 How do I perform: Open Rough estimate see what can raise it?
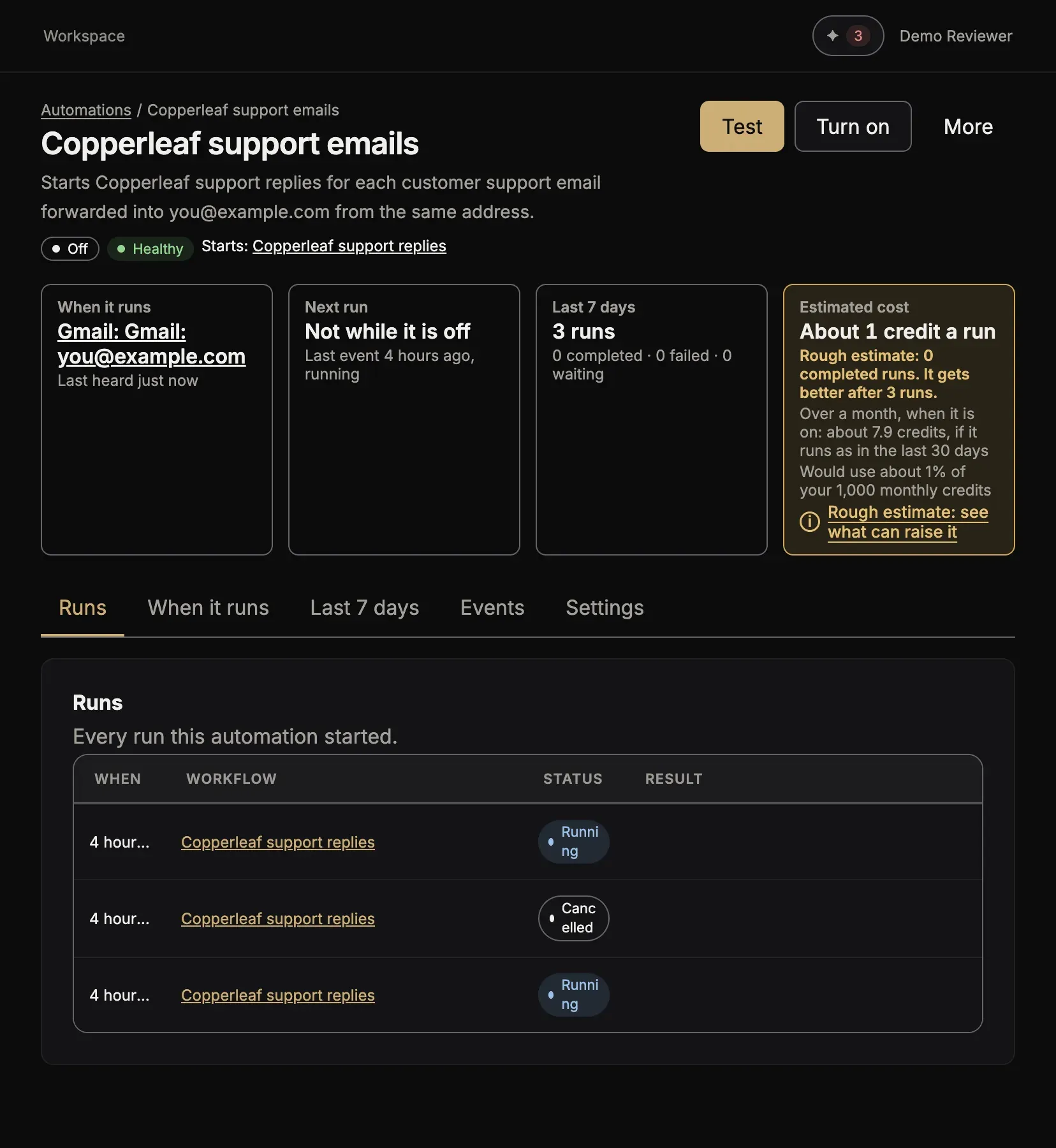(907, 522)
